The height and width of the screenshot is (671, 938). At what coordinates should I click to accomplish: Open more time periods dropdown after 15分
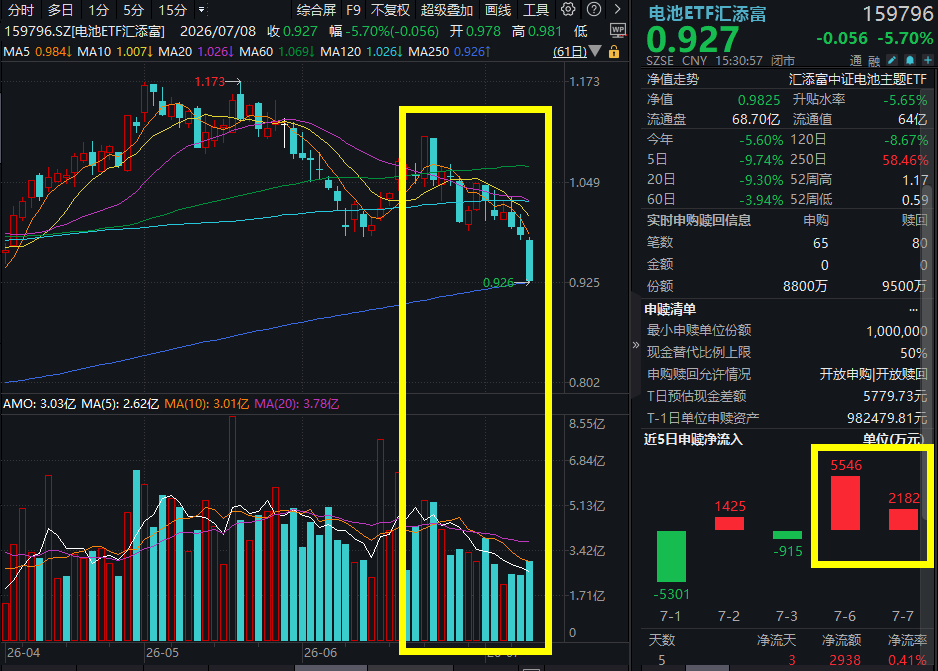pos(202,10)
